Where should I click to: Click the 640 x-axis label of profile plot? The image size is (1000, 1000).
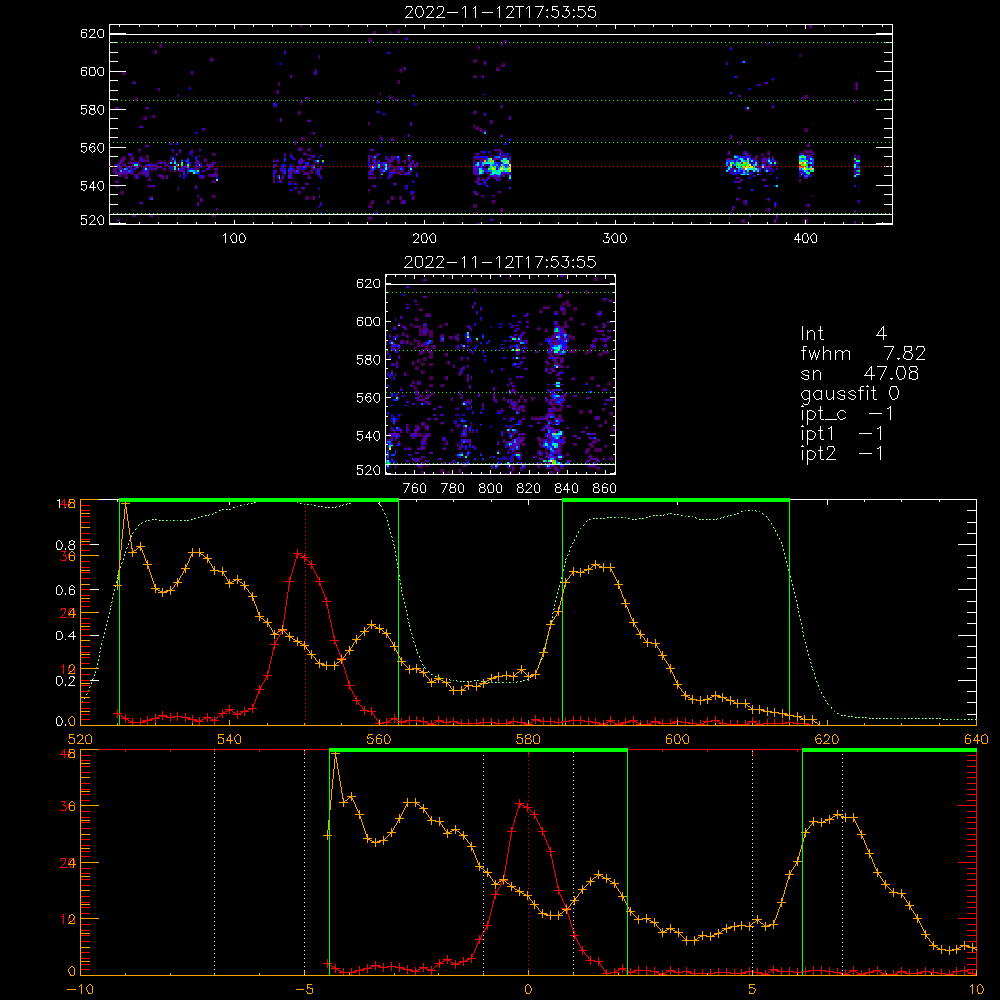point(976,740)
